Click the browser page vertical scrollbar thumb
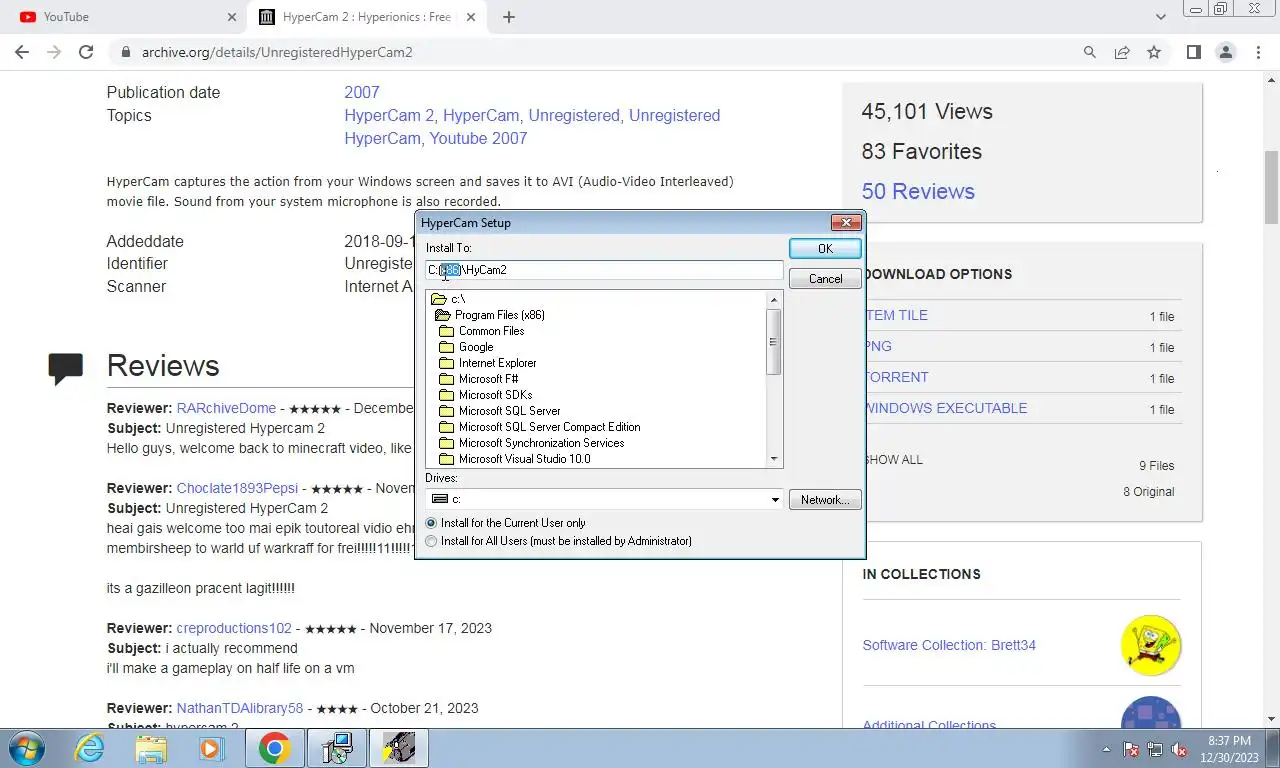The height and width of the screenshot is (768, 1280). [x=1271, y=187]
